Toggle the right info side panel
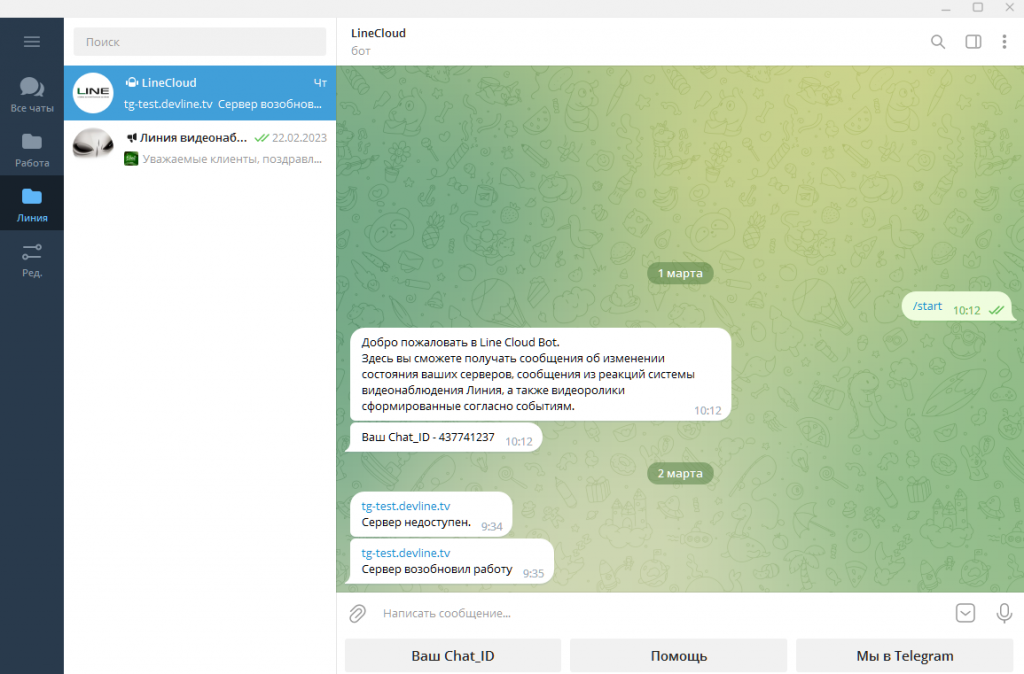The image size is (1024, 674). coord(973,42)
